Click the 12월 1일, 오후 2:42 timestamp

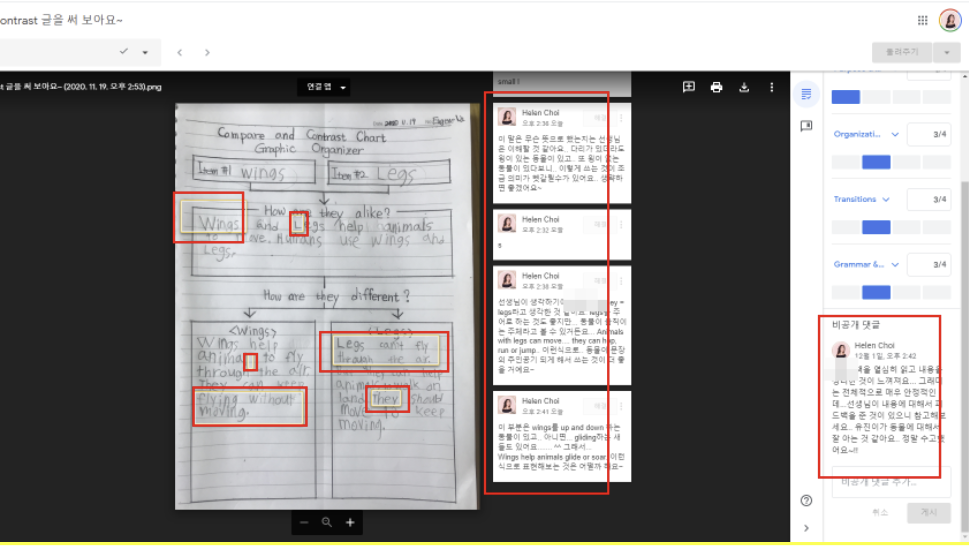click(x=885, y=356)
